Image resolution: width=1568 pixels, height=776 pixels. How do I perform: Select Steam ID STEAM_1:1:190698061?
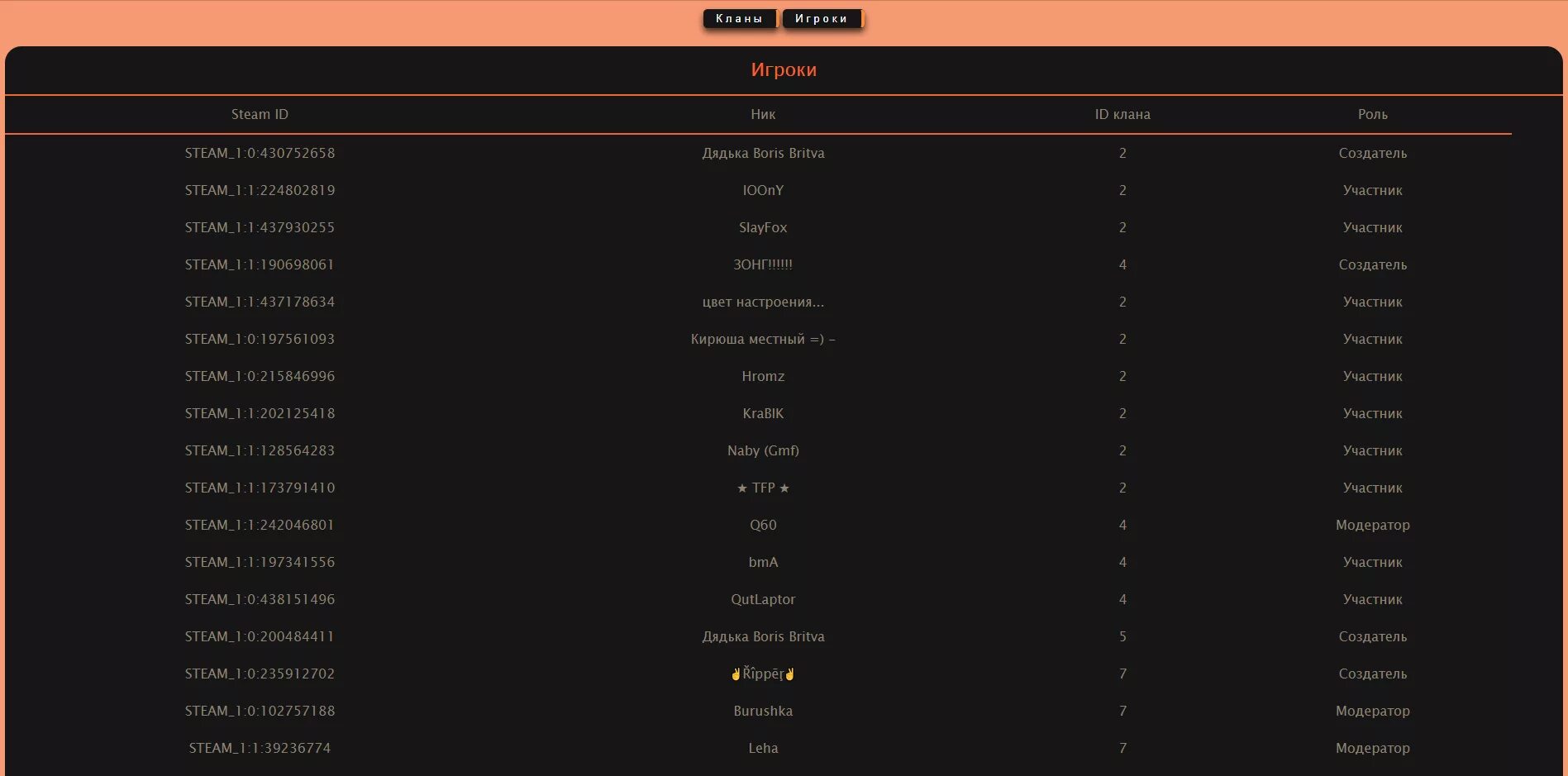click(x=260, y=264)
